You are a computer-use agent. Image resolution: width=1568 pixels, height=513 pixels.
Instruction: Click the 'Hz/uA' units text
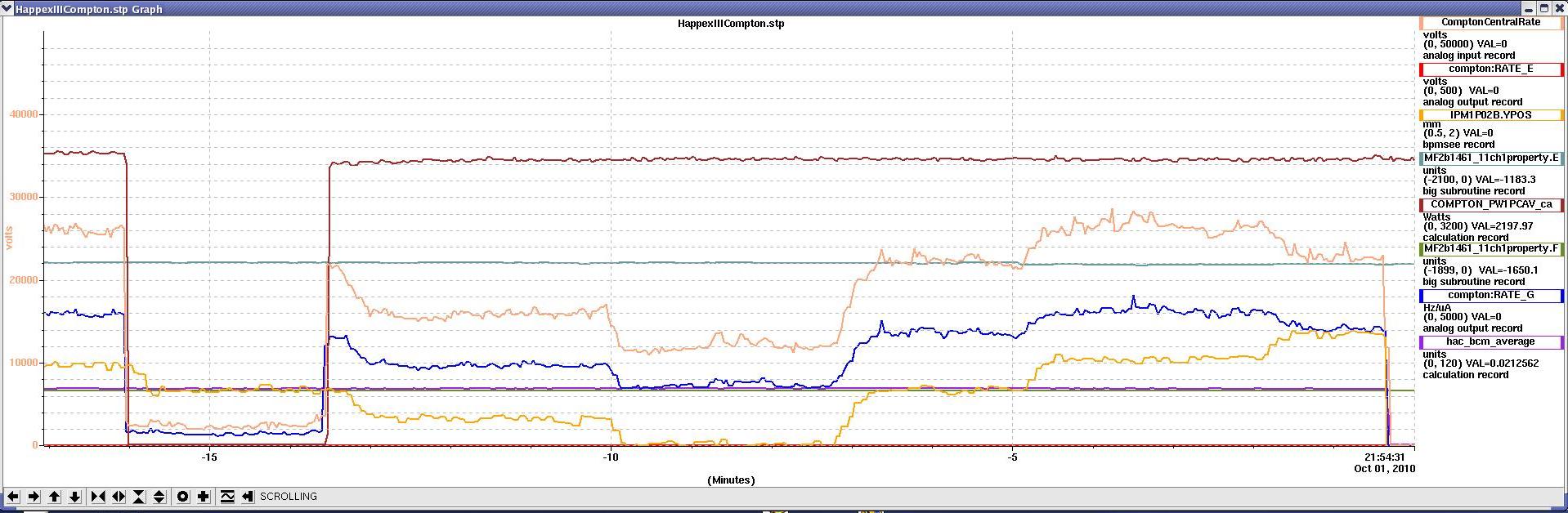(x=1438, y=309)
